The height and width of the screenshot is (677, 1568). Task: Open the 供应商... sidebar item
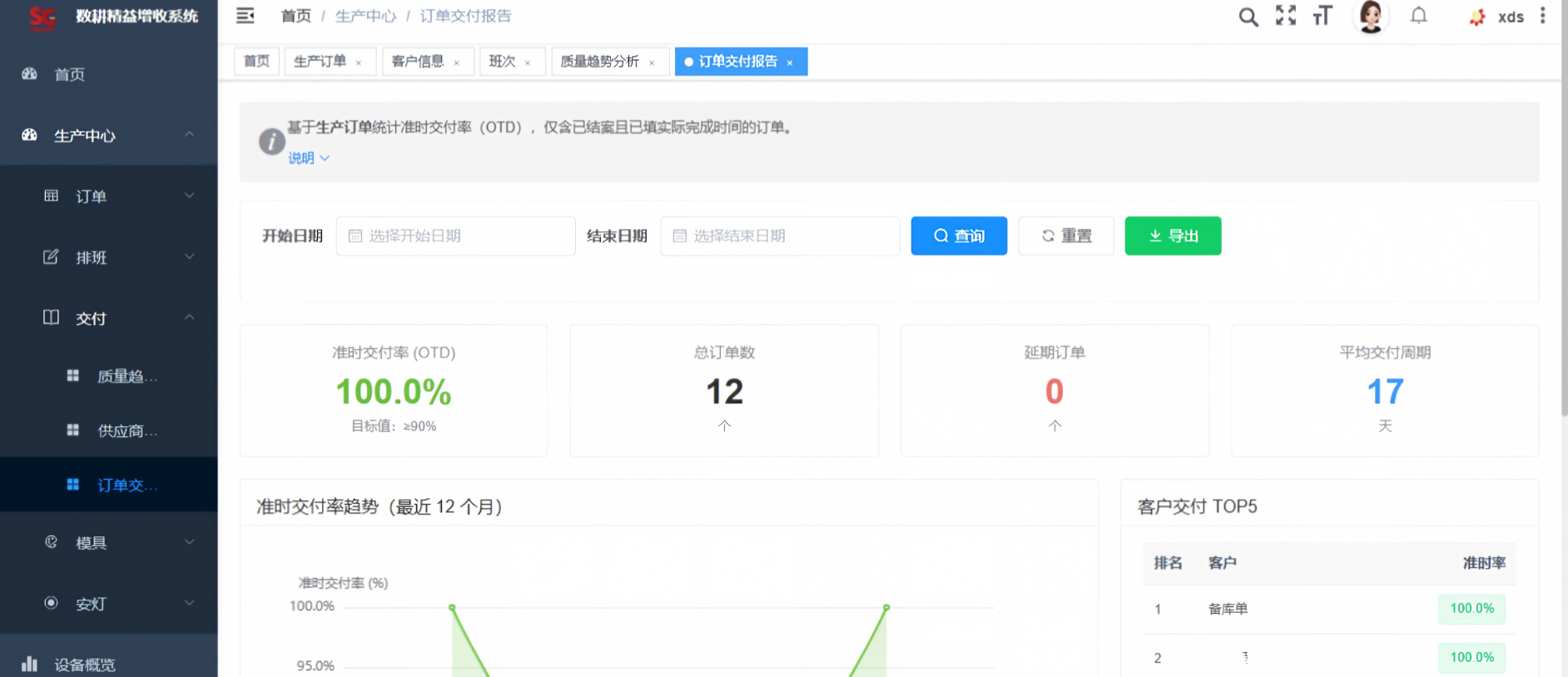coord(108,431)
